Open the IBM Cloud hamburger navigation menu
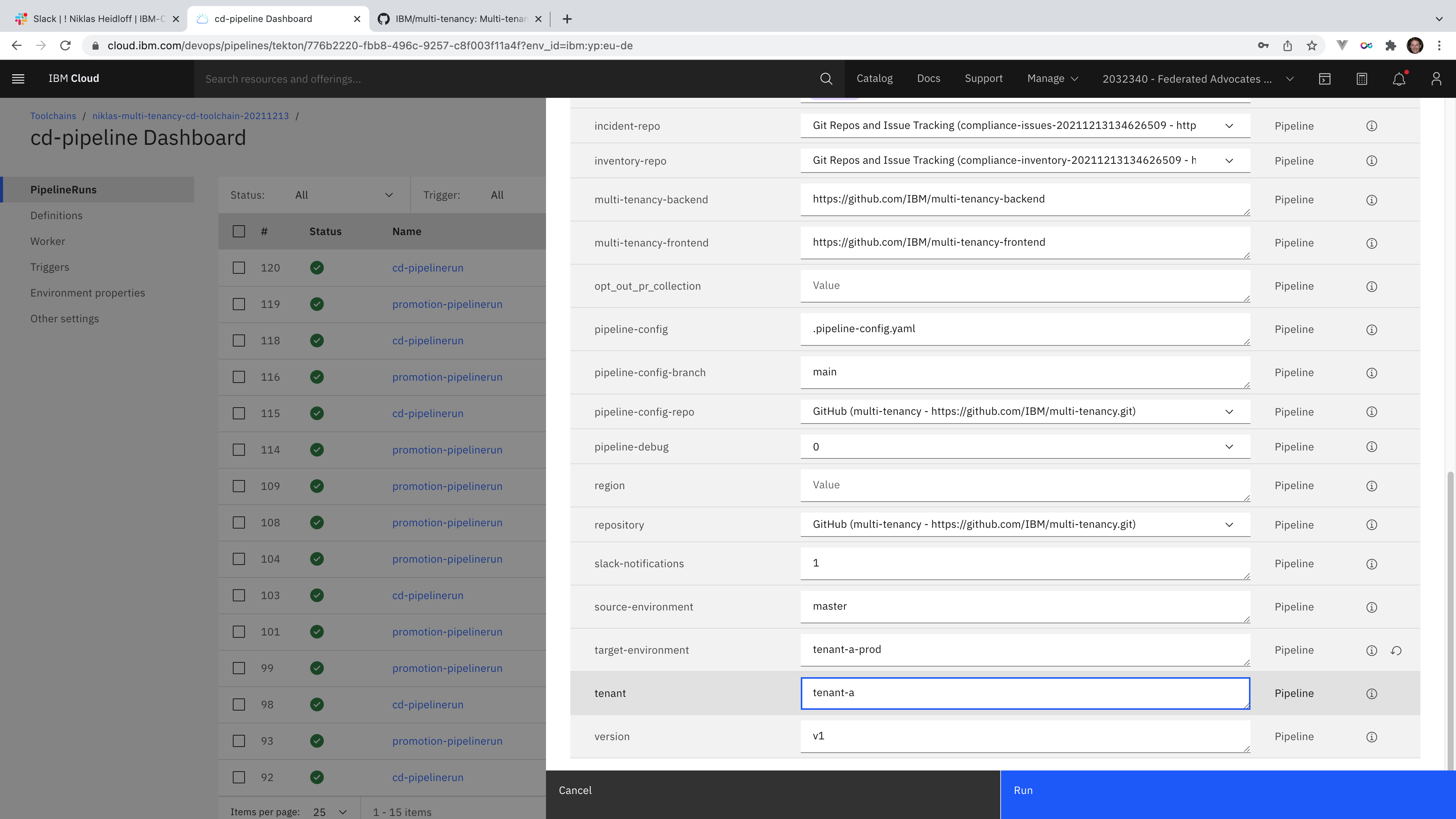Image resolution: width=1456 pixels, height=819 pixels. click(x=18, y=78)
